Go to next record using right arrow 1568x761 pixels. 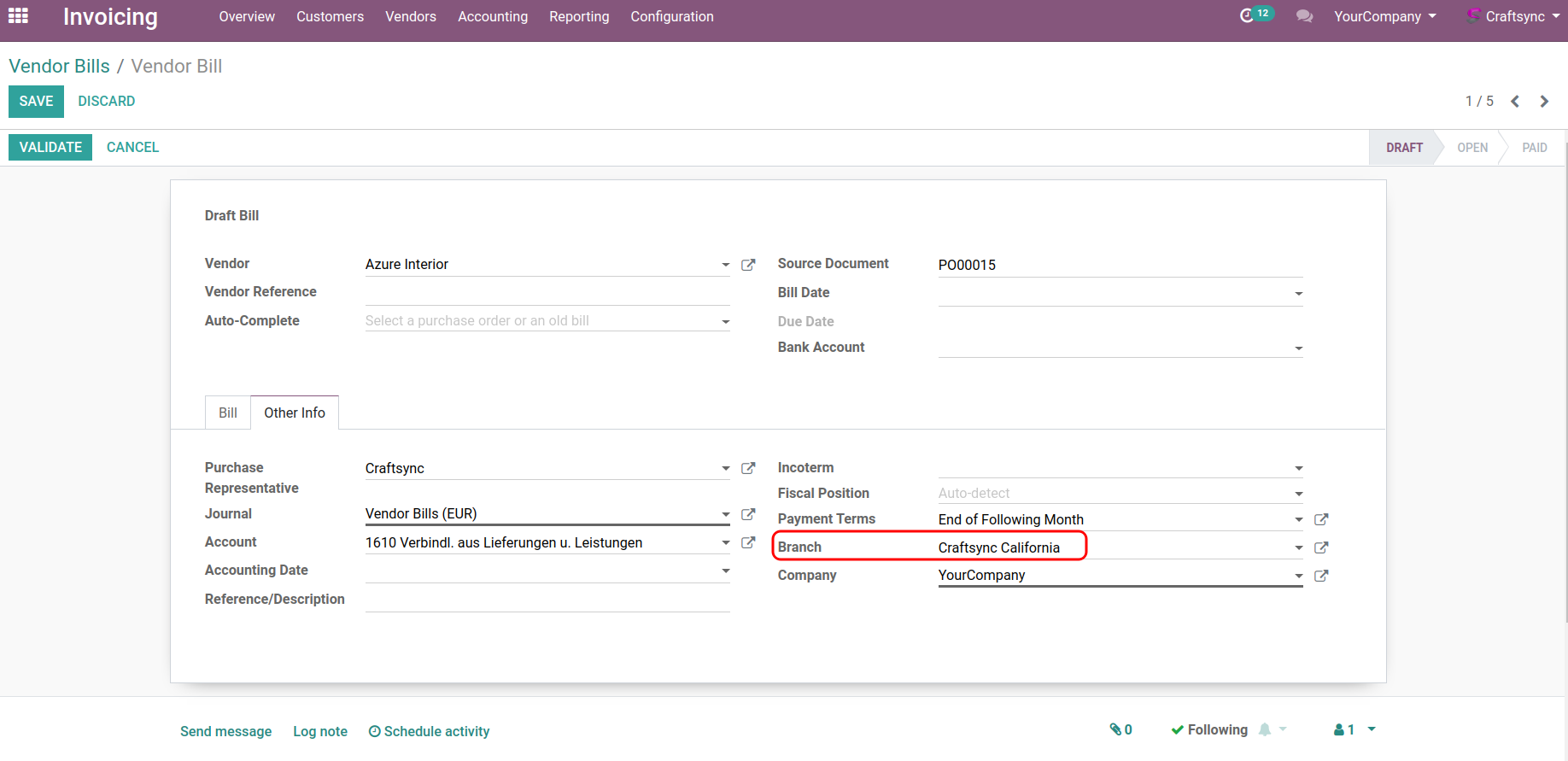1544,102
